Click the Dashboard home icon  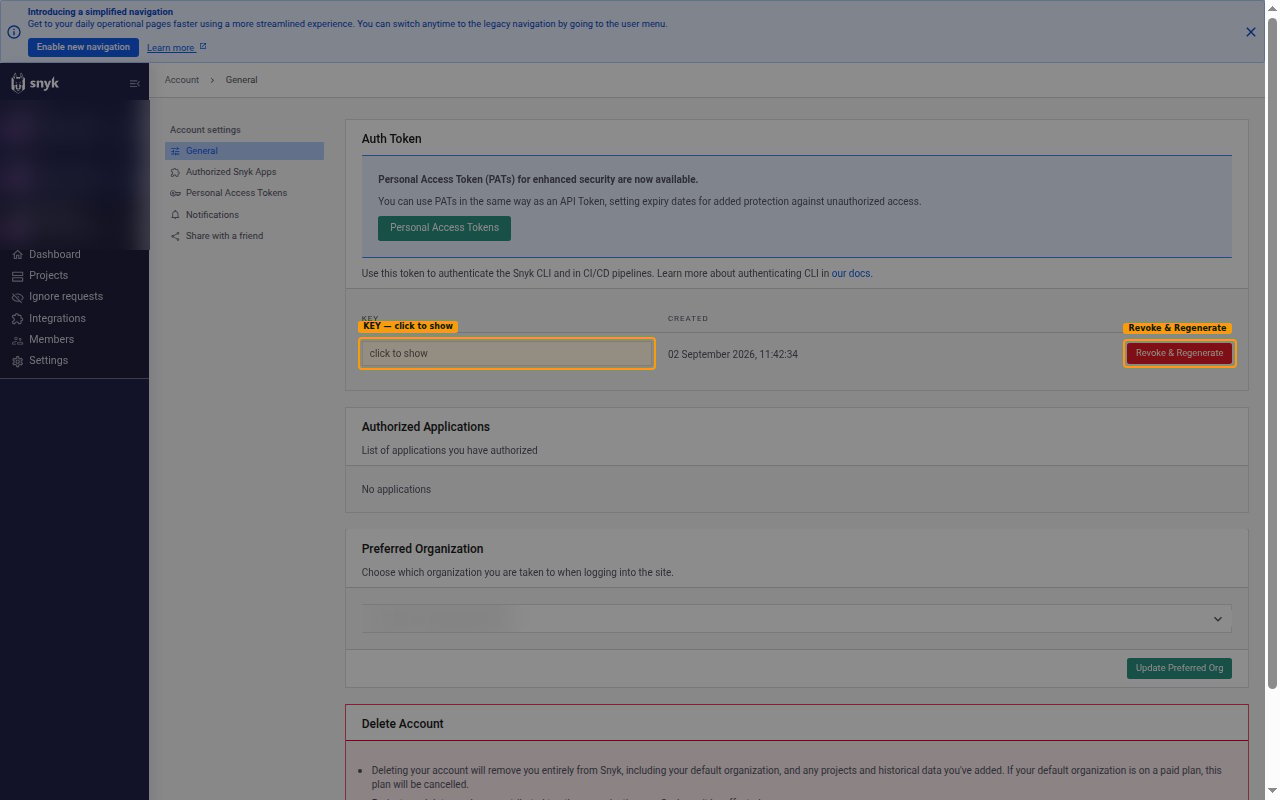click(17, 254)
